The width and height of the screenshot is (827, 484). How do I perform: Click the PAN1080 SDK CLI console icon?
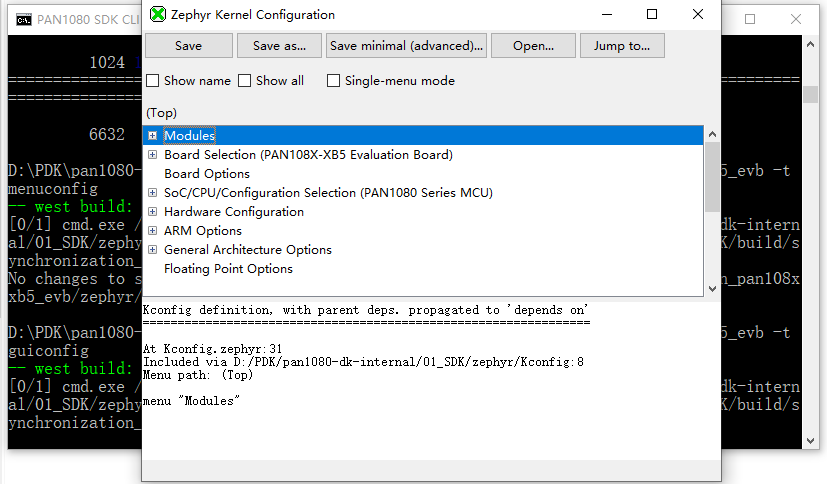(24, 20)
